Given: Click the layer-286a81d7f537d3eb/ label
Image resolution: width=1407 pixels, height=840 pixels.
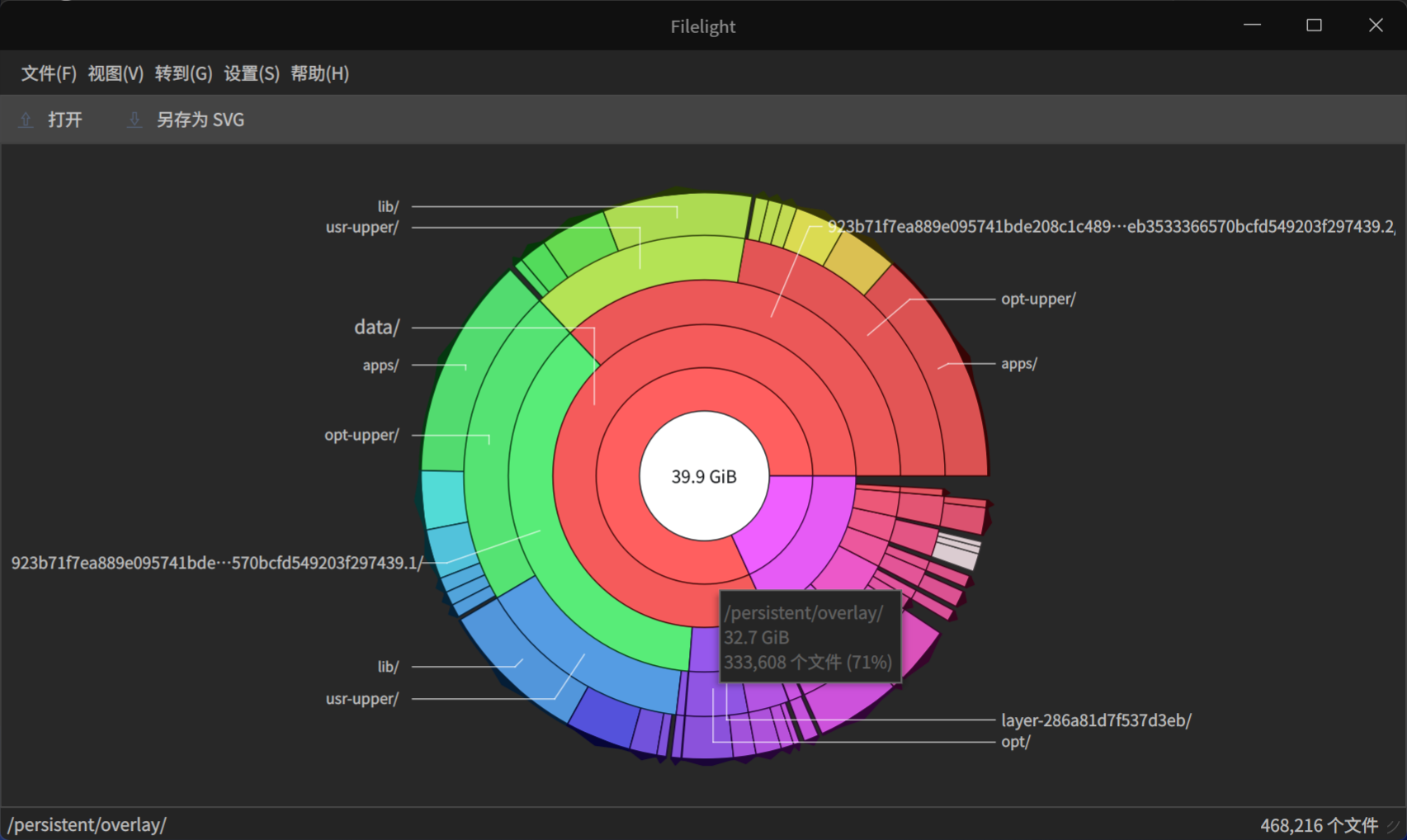Looking at the screenshot, I should (x=1096, y=720).
